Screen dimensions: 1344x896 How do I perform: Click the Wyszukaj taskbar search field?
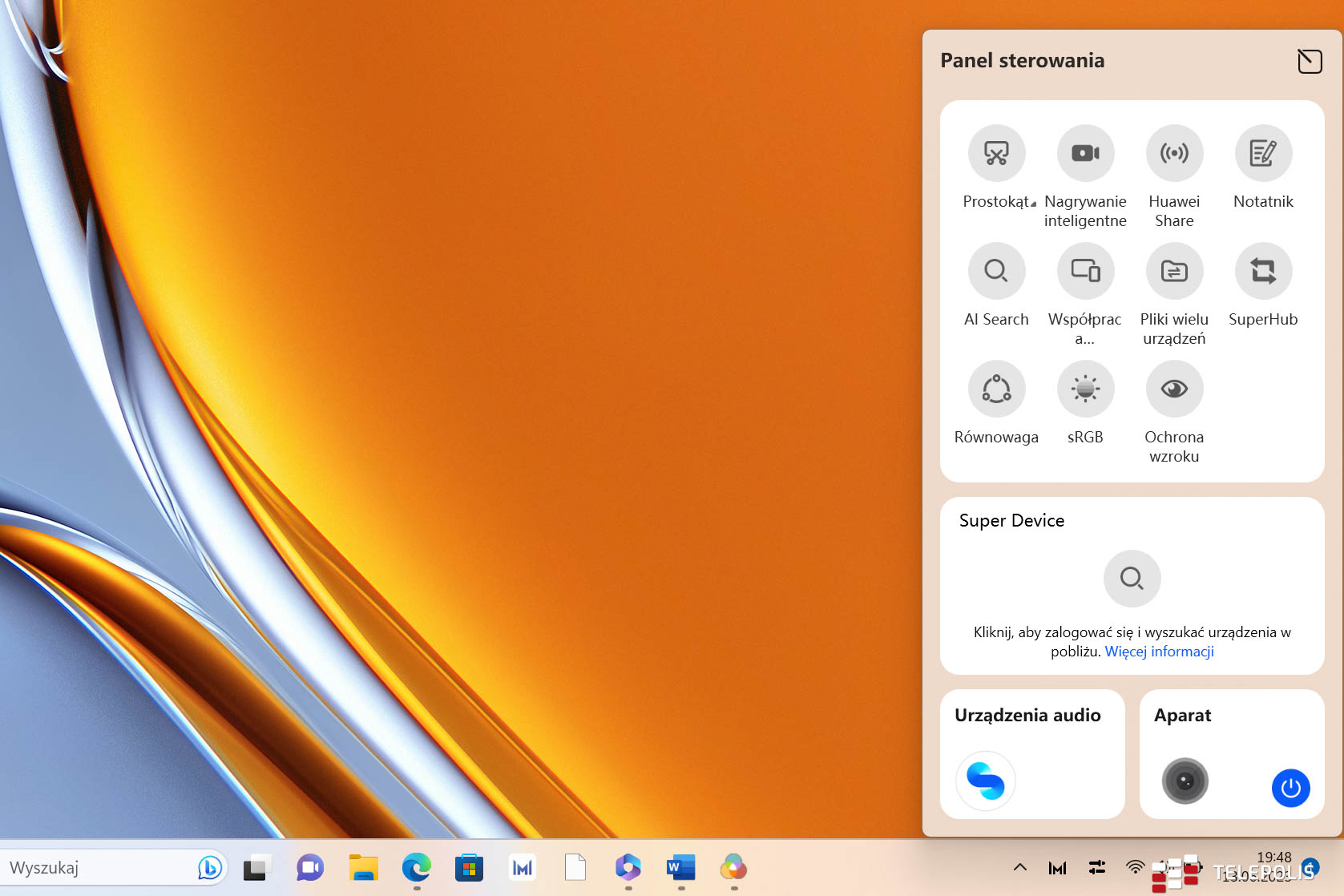coord(96,868)
